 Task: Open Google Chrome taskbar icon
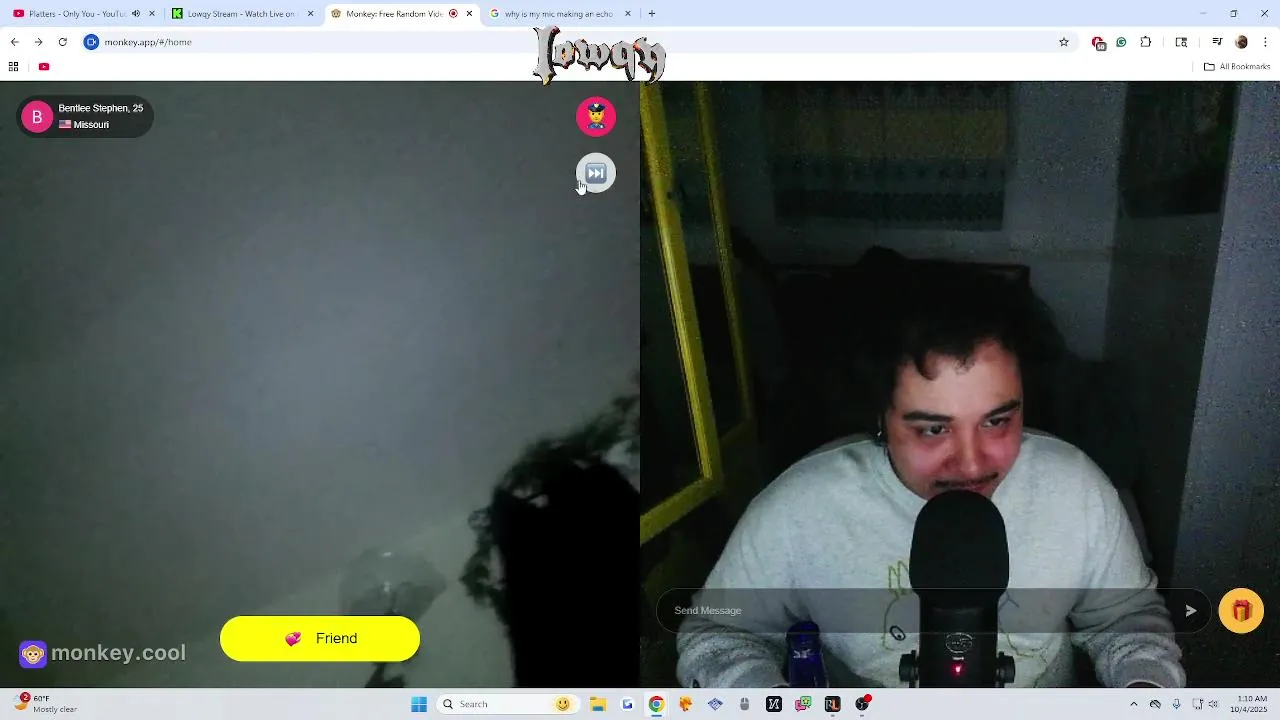click(x=656, y=704)
